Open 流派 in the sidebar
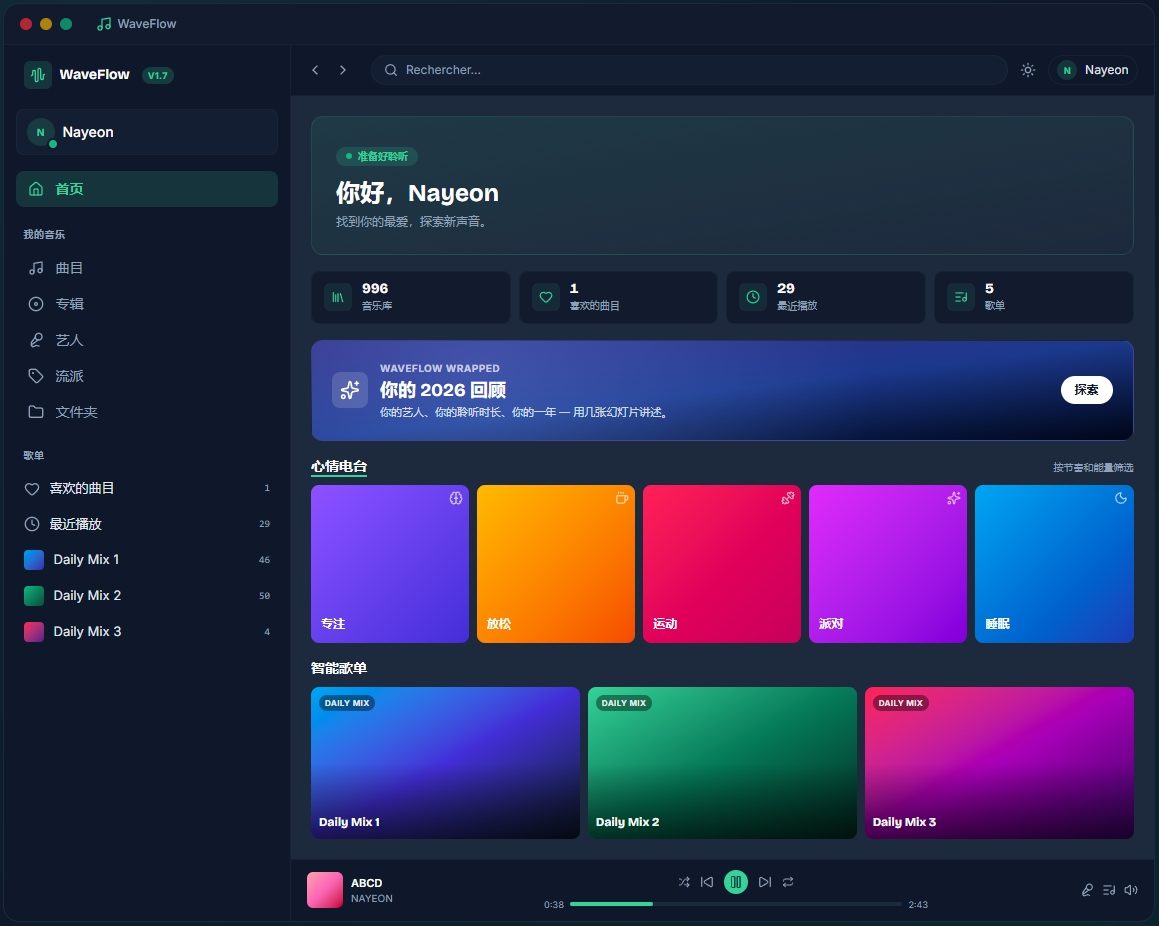The image size is (1159, 926). pos(147,376)
